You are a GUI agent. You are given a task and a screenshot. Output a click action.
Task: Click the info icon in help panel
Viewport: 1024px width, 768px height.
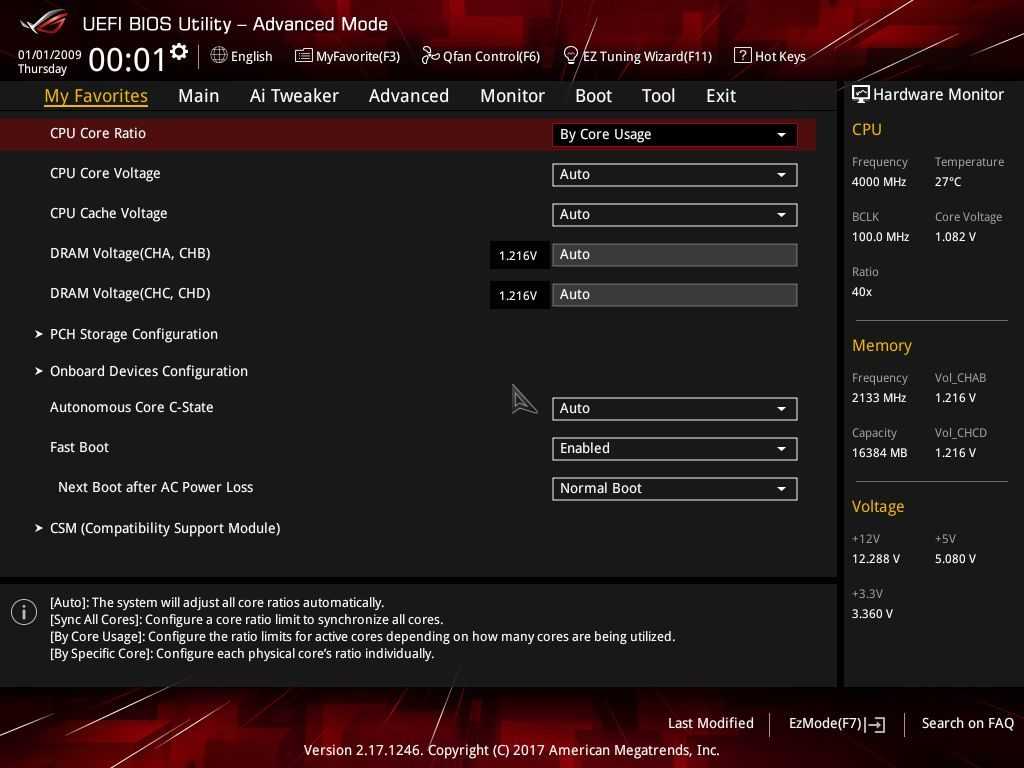coord(24,612)
